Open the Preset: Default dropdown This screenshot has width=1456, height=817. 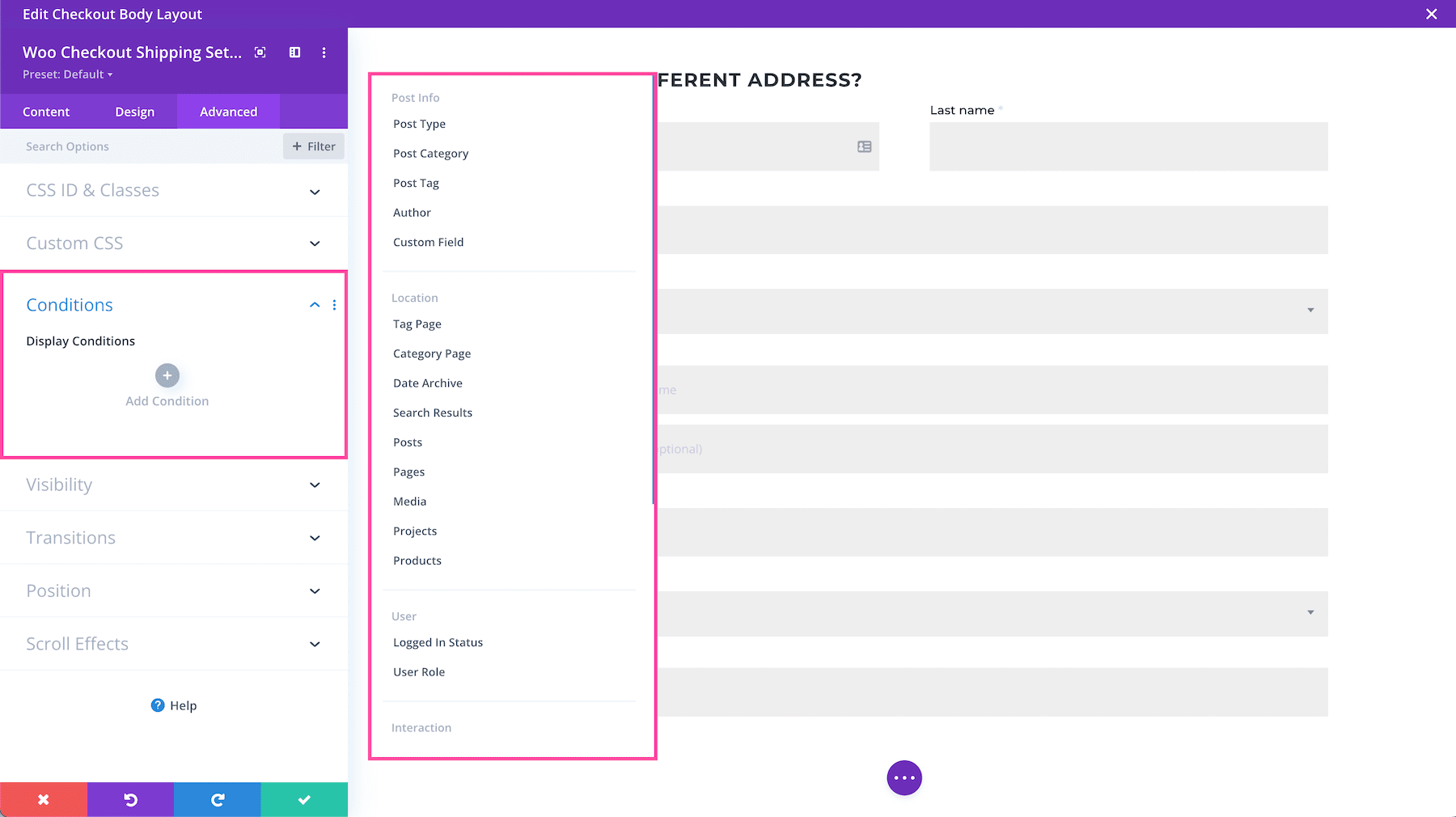click(x=68, y=74)
